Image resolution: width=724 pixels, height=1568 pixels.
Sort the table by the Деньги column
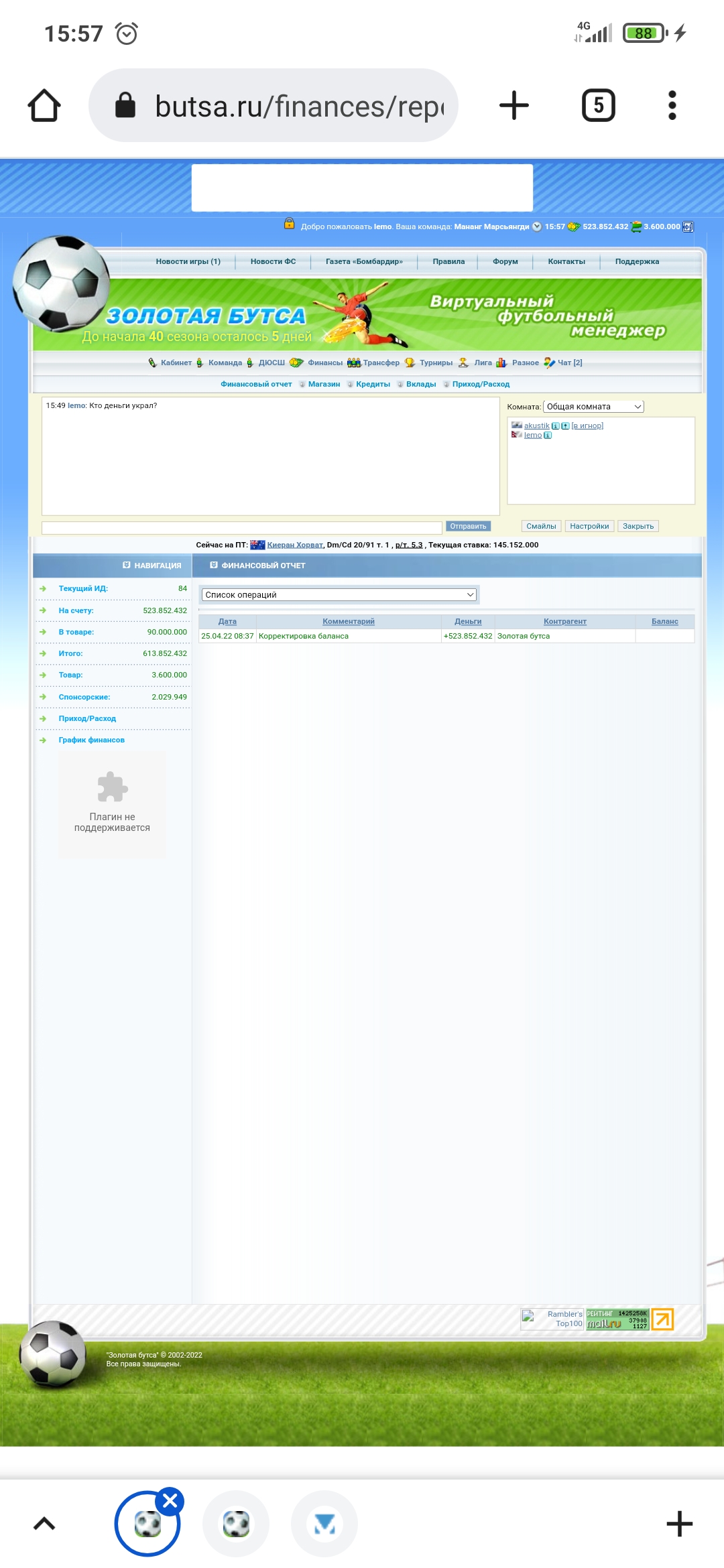(468, 622)
